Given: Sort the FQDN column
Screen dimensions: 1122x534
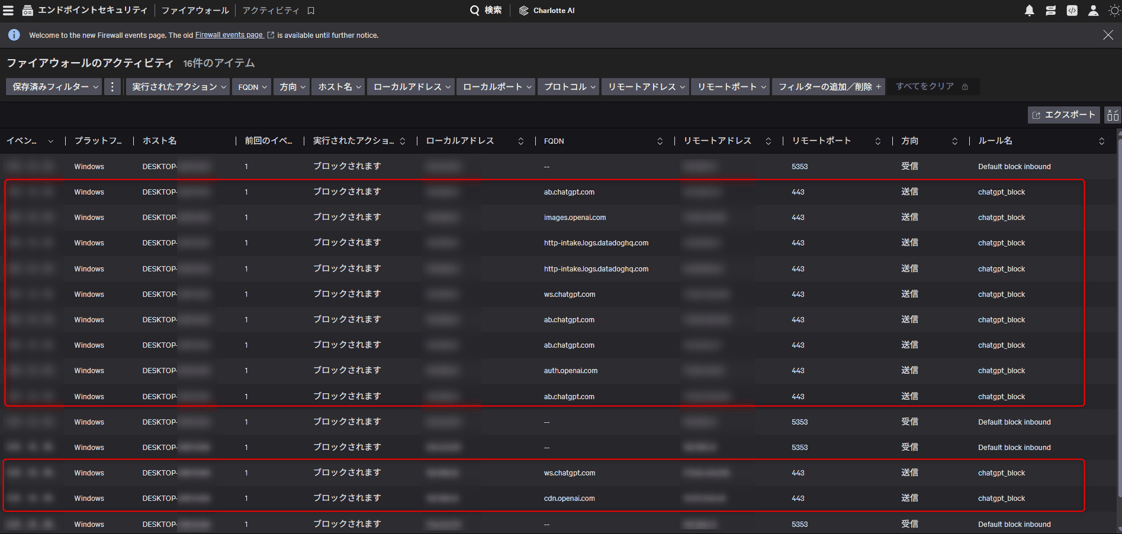Looking at the screenshot, I should pos(660,141).
